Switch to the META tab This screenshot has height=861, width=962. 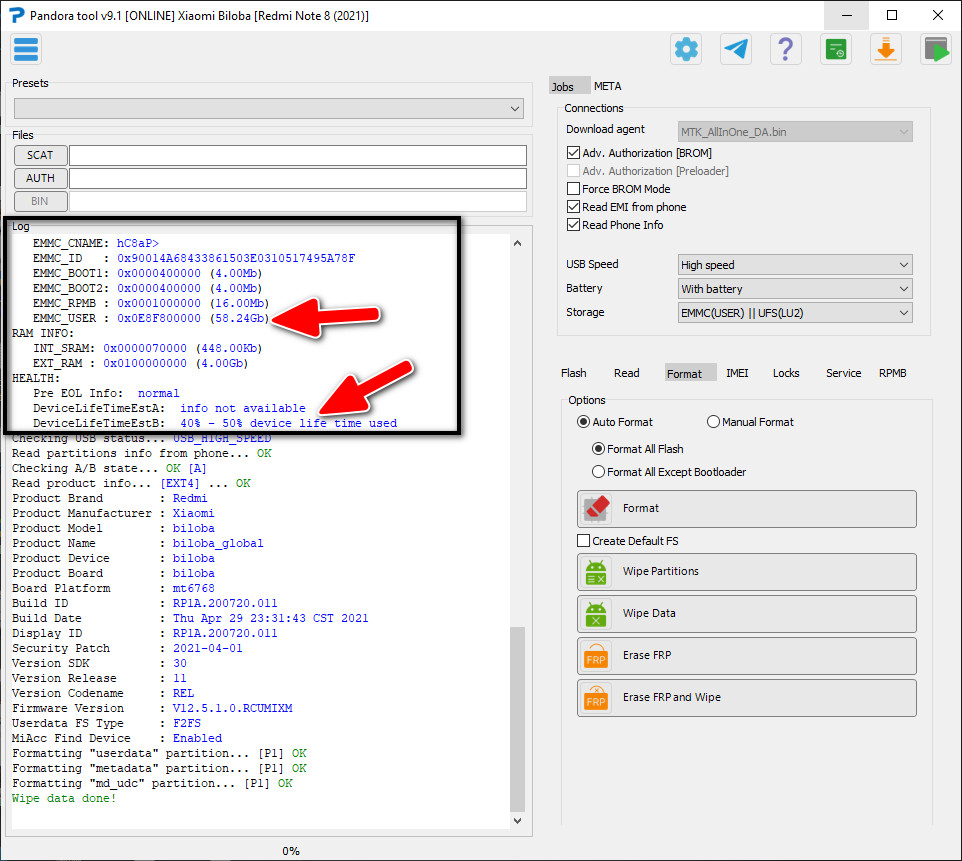[607, 87]
